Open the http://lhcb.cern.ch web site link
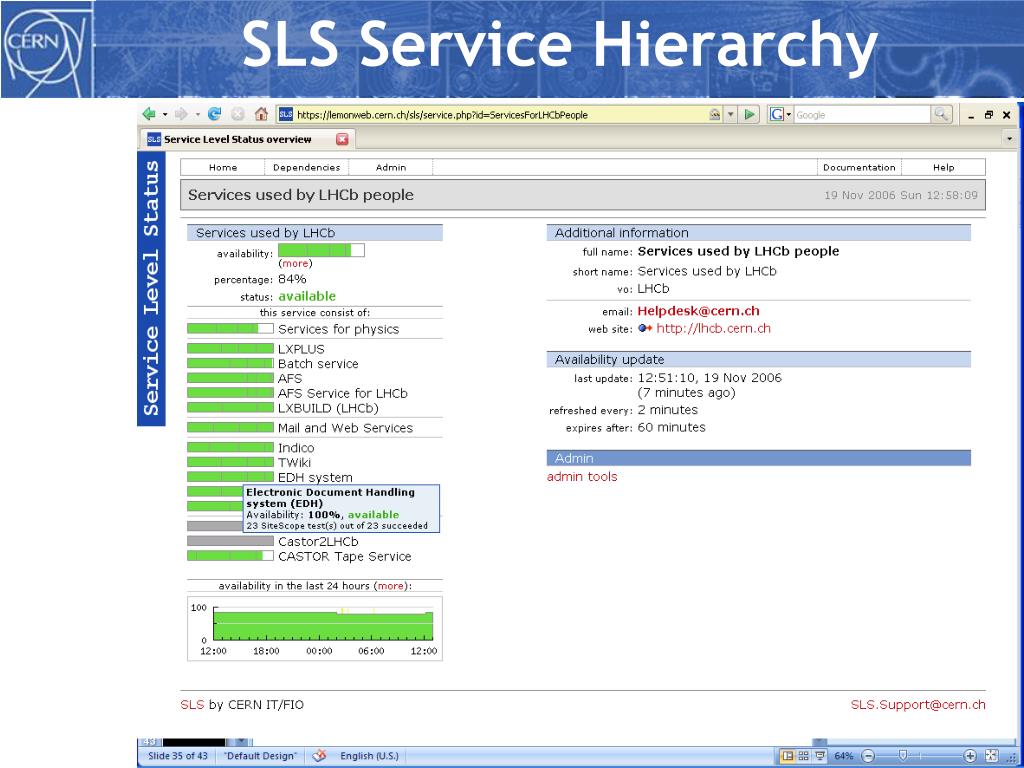 713,328
